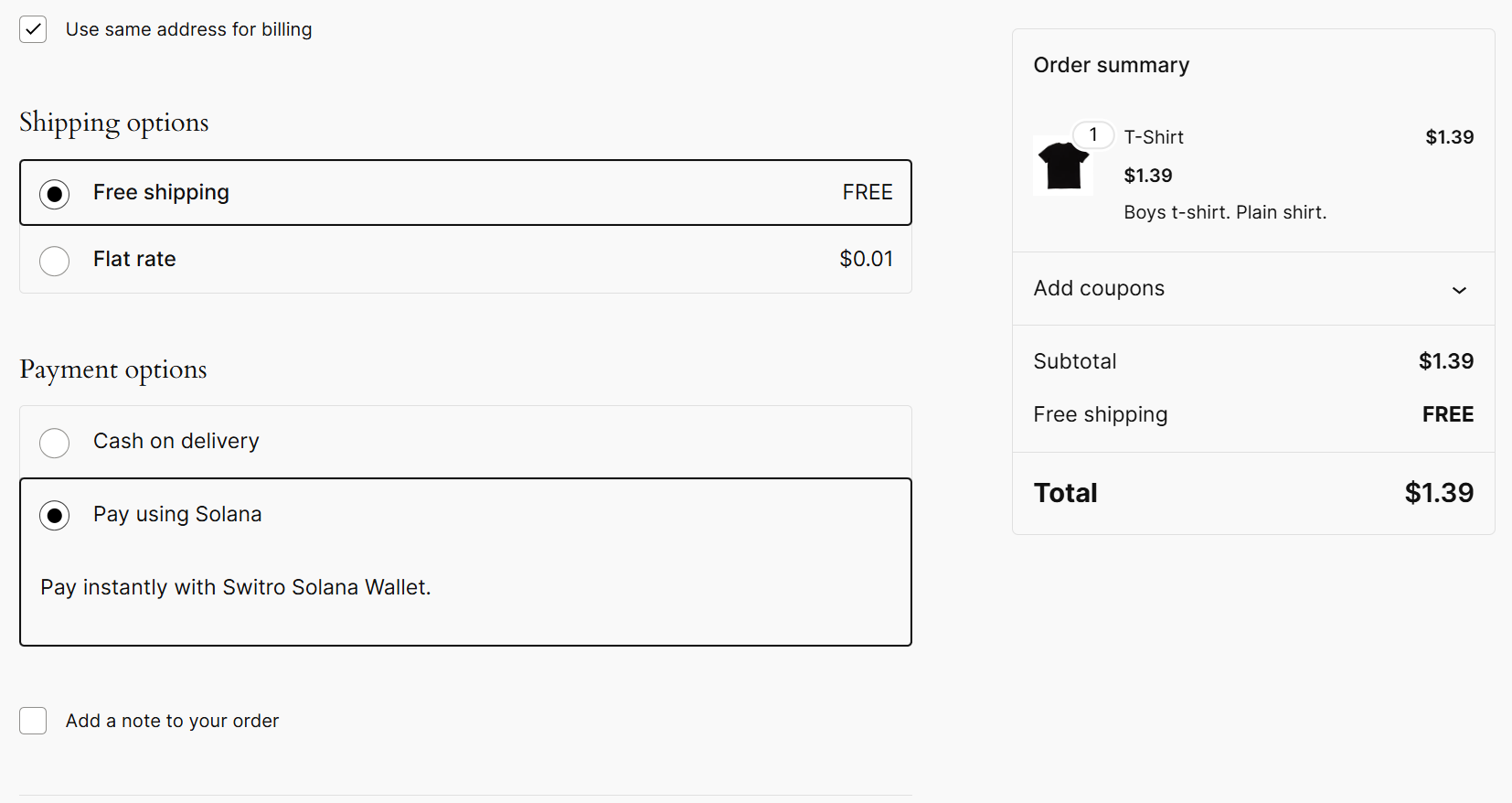This screenshot has height=803, width=1512.
Task: Click the Cash on delivery label
Action: [x=176, y=441]
